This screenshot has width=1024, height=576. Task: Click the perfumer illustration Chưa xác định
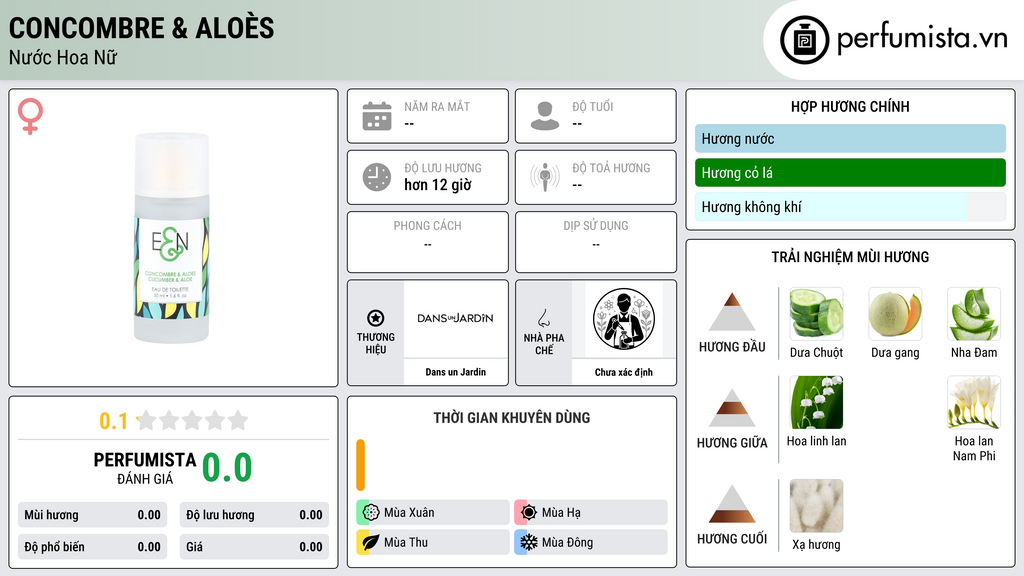coord(624,319)
